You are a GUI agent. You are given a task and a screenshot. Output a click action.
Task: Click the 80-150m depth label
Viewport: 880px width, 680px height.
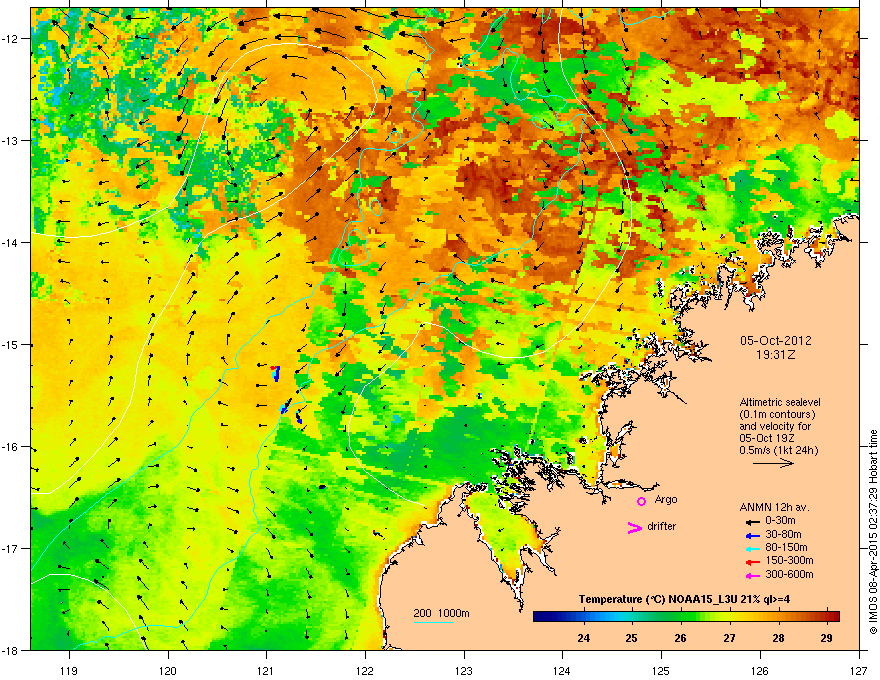(x=786, y=547)
